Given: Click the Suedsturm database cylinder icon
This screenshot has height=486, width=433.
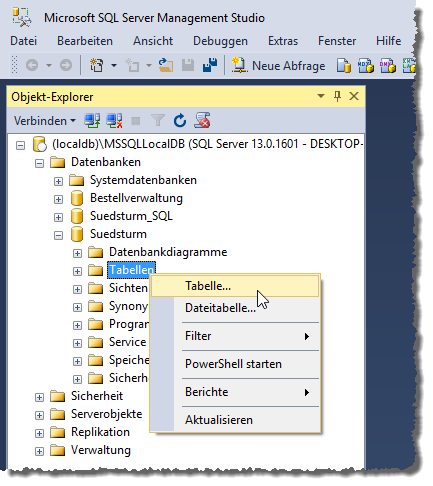Looking at the screenshot, I should coord(77,234).
